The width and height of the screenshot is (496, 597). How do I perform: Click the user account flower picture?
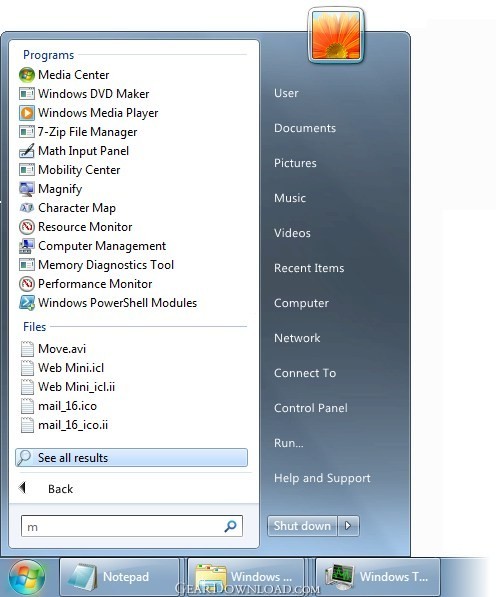click(336, 35)
